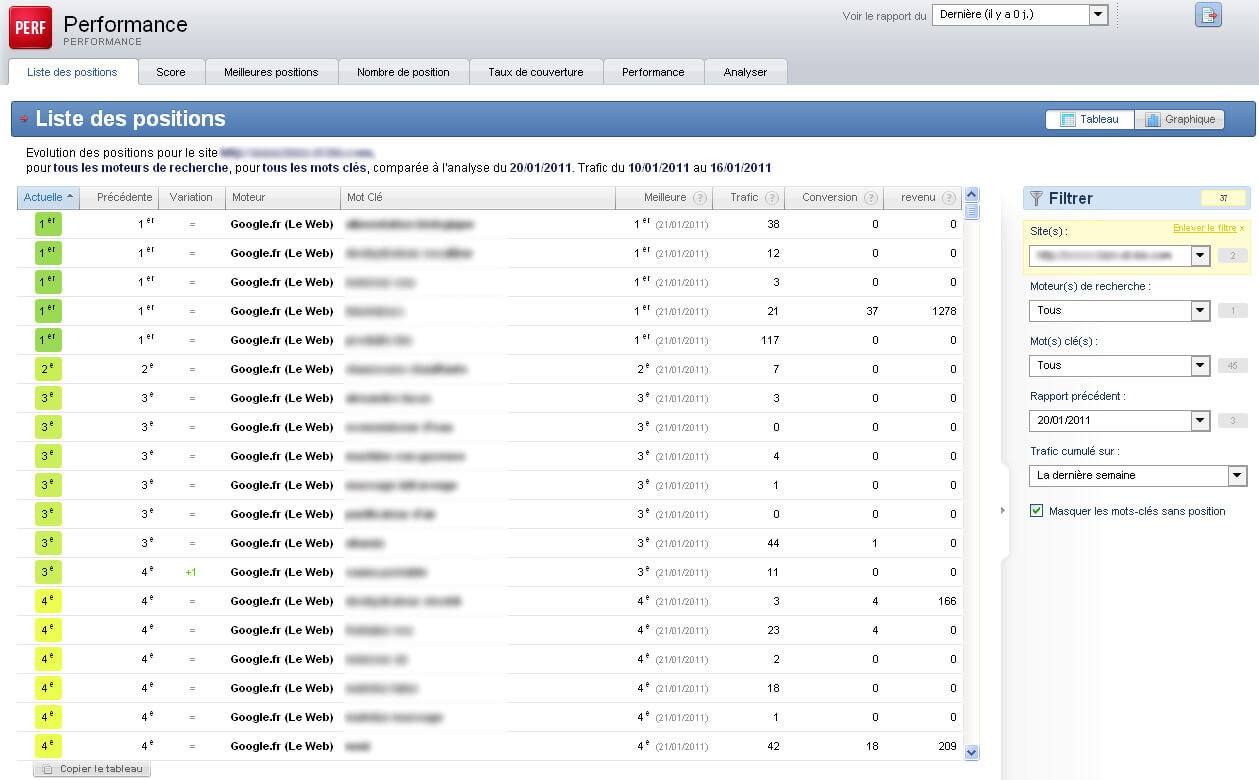Click the export report icon at top right
Image resolution: width=1259 pixels, height=780 pixels.
[1208, 15]
